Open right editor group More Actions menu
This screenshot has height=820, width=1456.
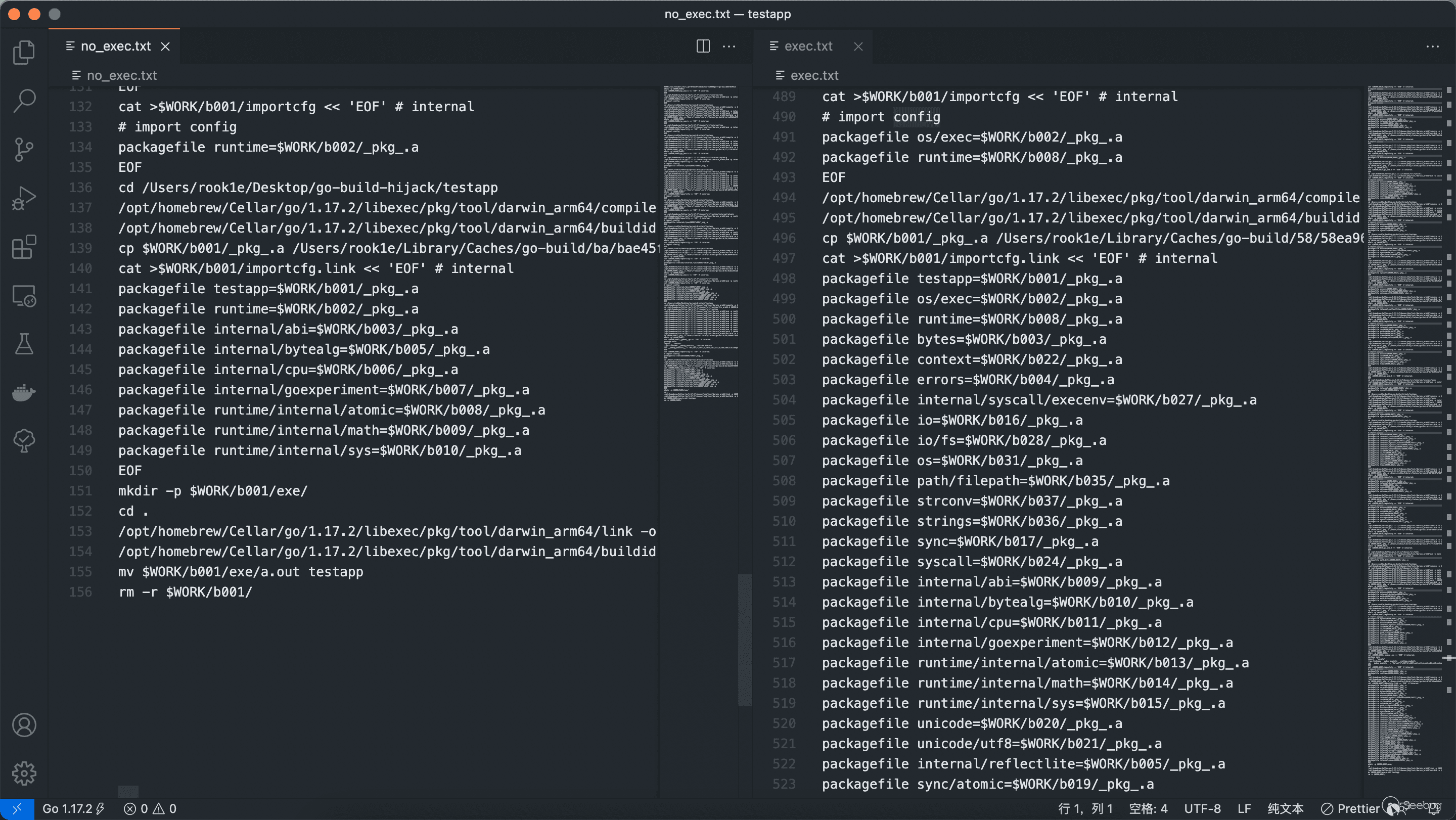pyautogui.click(x=1432, y=47)
